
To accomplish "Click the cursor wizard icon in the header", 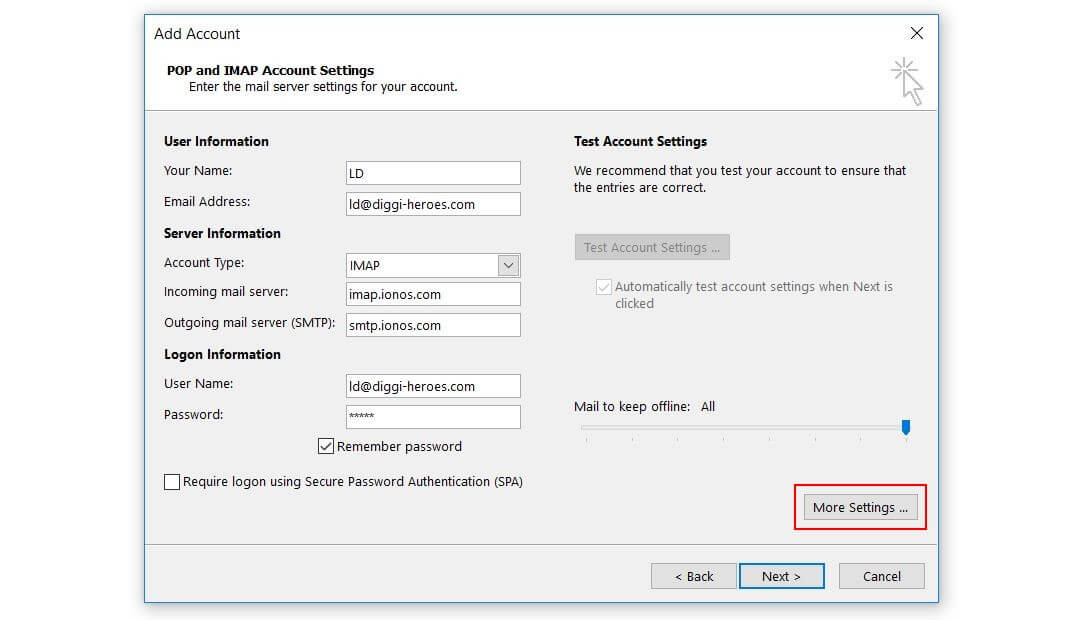I will coord(907,82).
